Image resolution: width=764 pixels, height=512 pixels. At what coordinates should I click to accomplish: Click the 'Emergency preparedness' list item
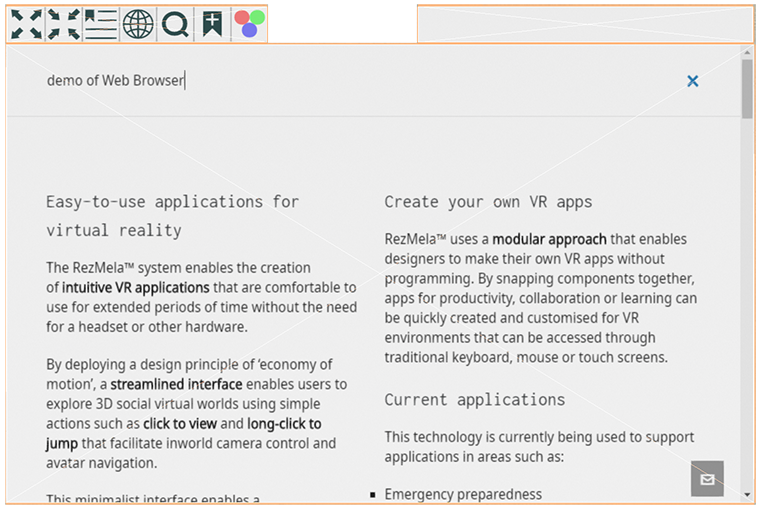pyautogui.click(x=463, y=494)
